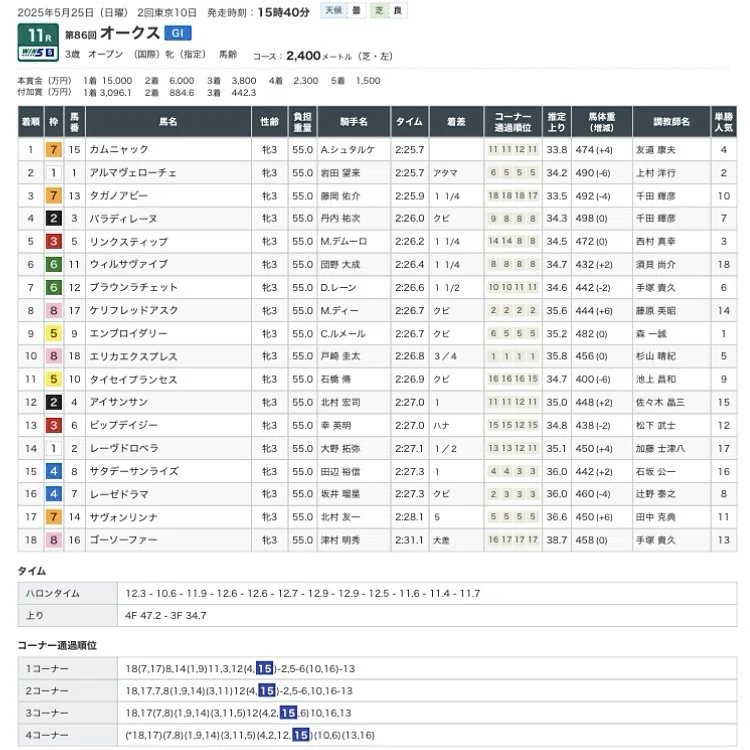Image resolution: width=750 pixels, height=750 pixels.
Task: Select horse name タイセイプランセス
Action: coord(133,379)
